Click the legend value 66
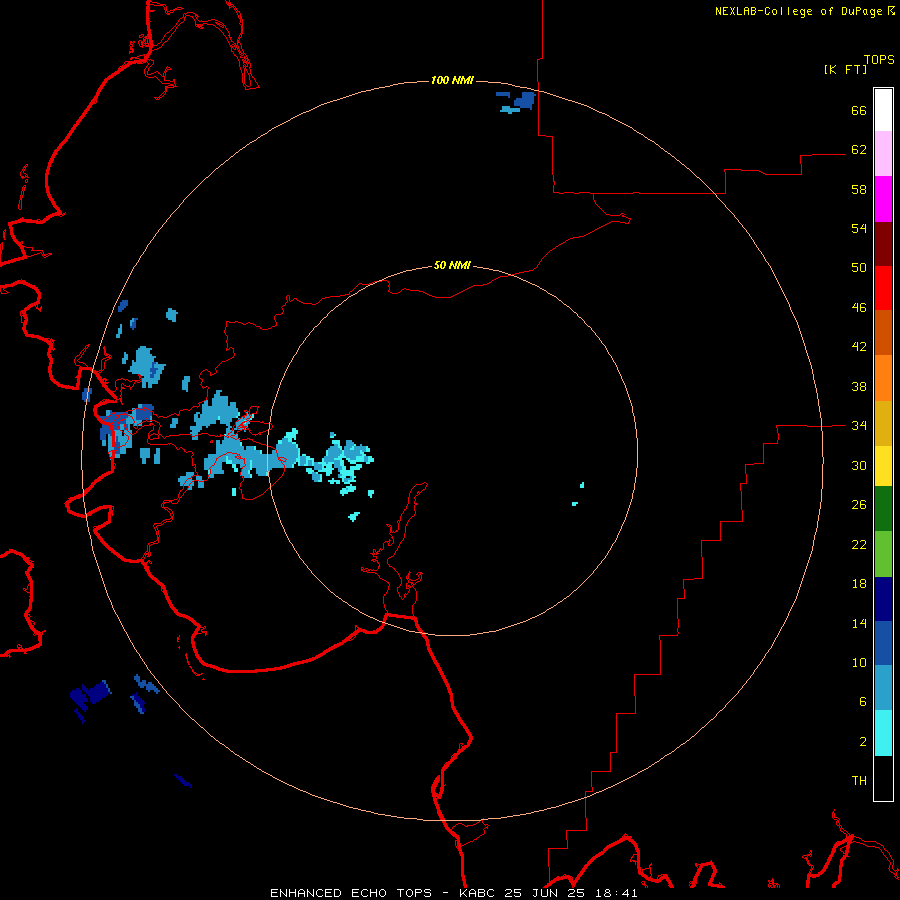Screen dimensions: 900x900 point(859,110)
